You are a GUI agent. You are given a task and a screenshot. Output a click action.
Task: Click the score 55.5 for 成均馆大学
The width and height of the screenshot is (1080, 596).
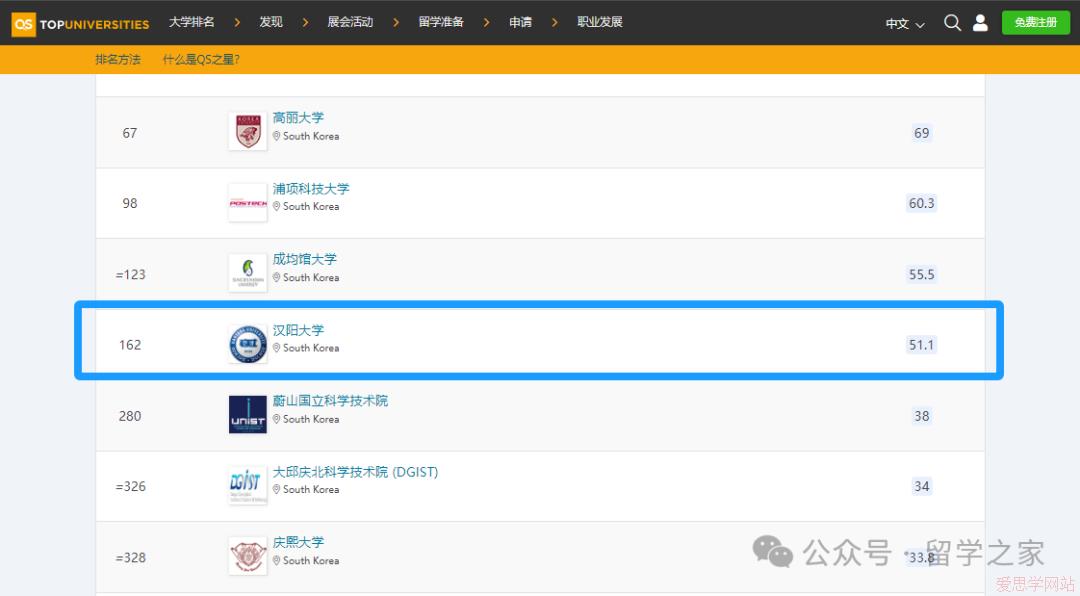(922, 274)
